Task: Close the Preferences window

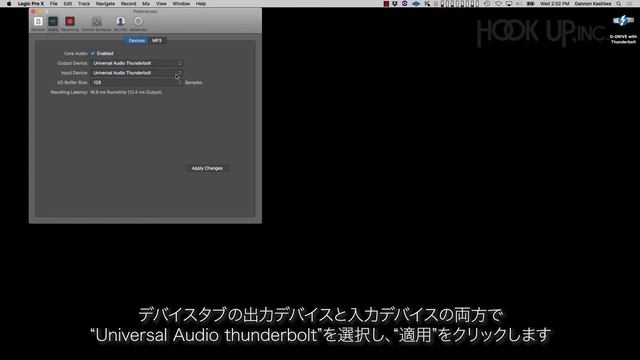Action: pyautogui.click(x=33, y=11)
